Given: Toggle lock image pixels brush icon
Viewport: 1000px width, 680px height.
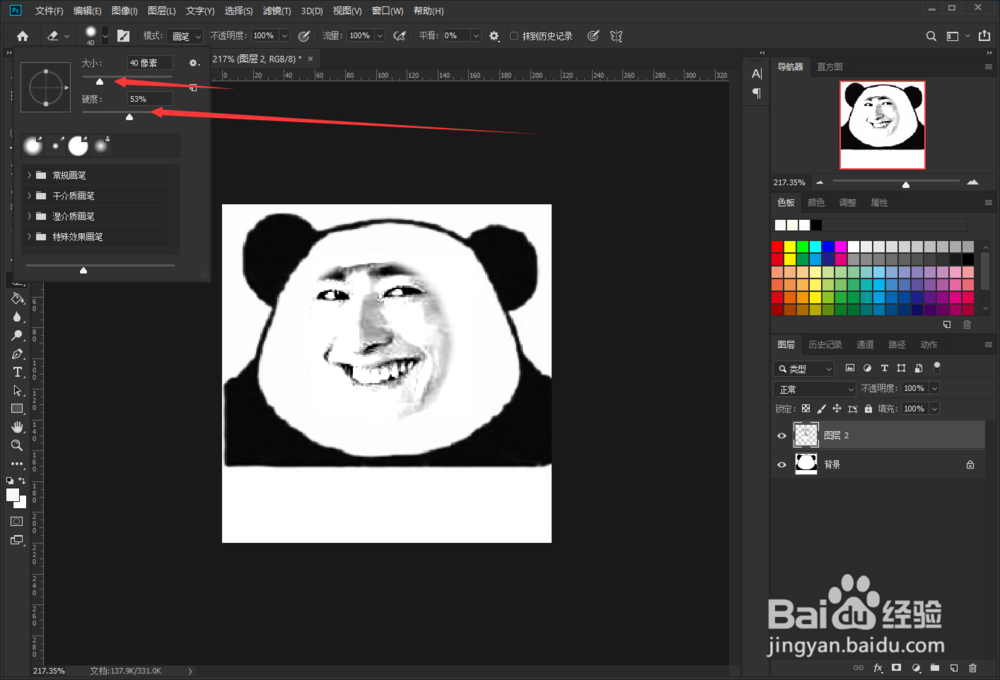Looking at the screenshot, I should (x=821, y=409).
